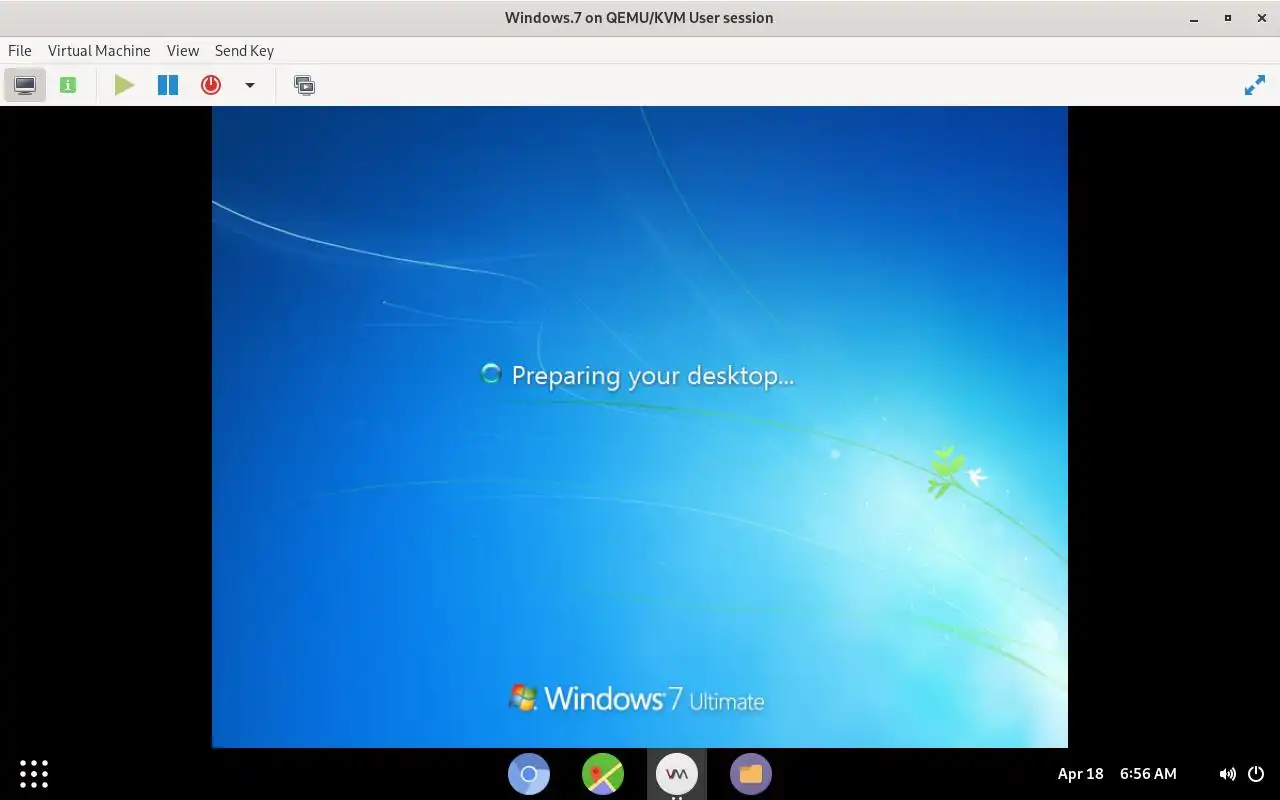
Task: Minimize the Windows.7 VM window
Action: pyautogui.click(x=1194, y=18)
